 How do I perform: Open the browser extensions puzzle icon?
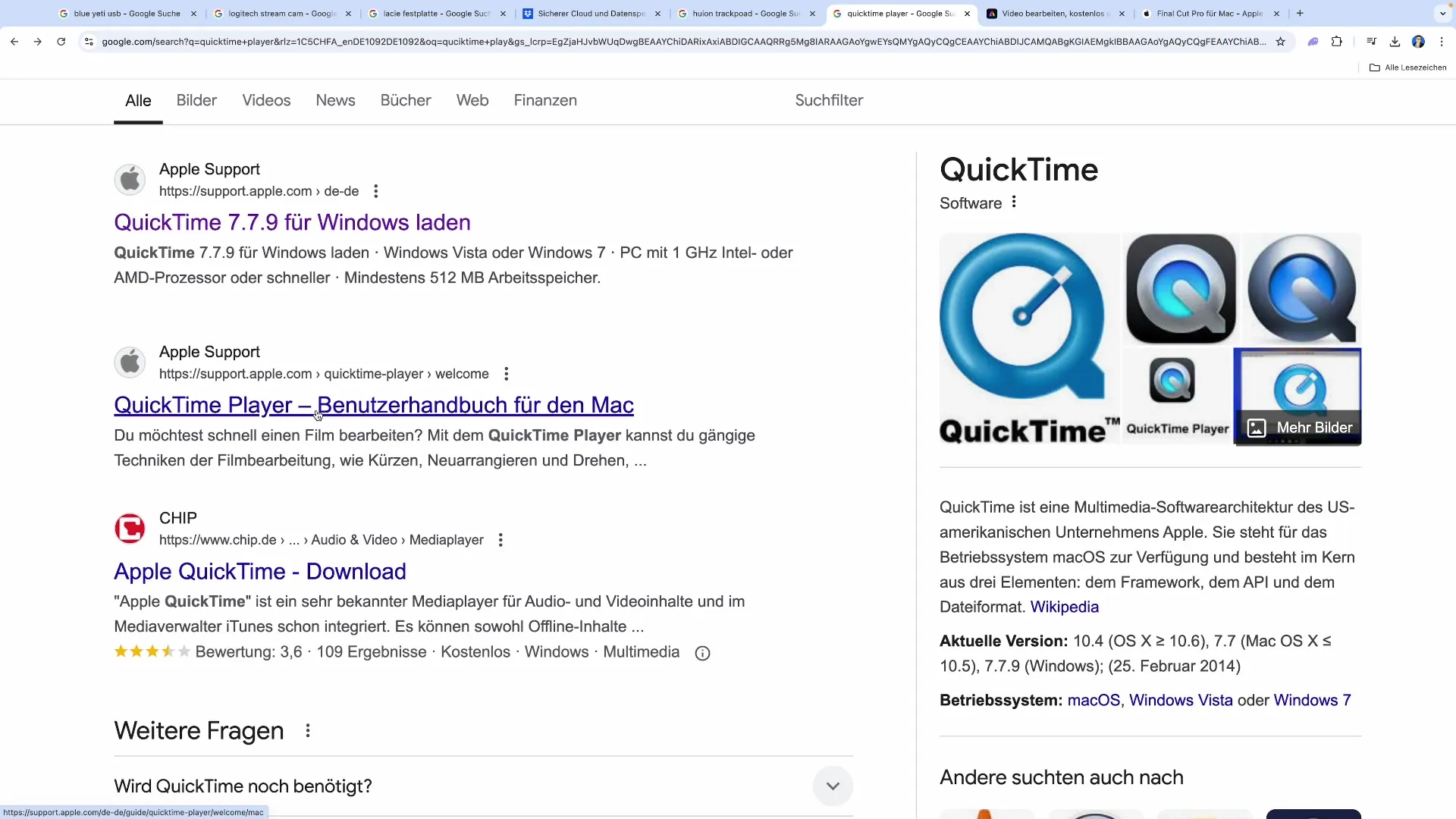(1337, 42)
